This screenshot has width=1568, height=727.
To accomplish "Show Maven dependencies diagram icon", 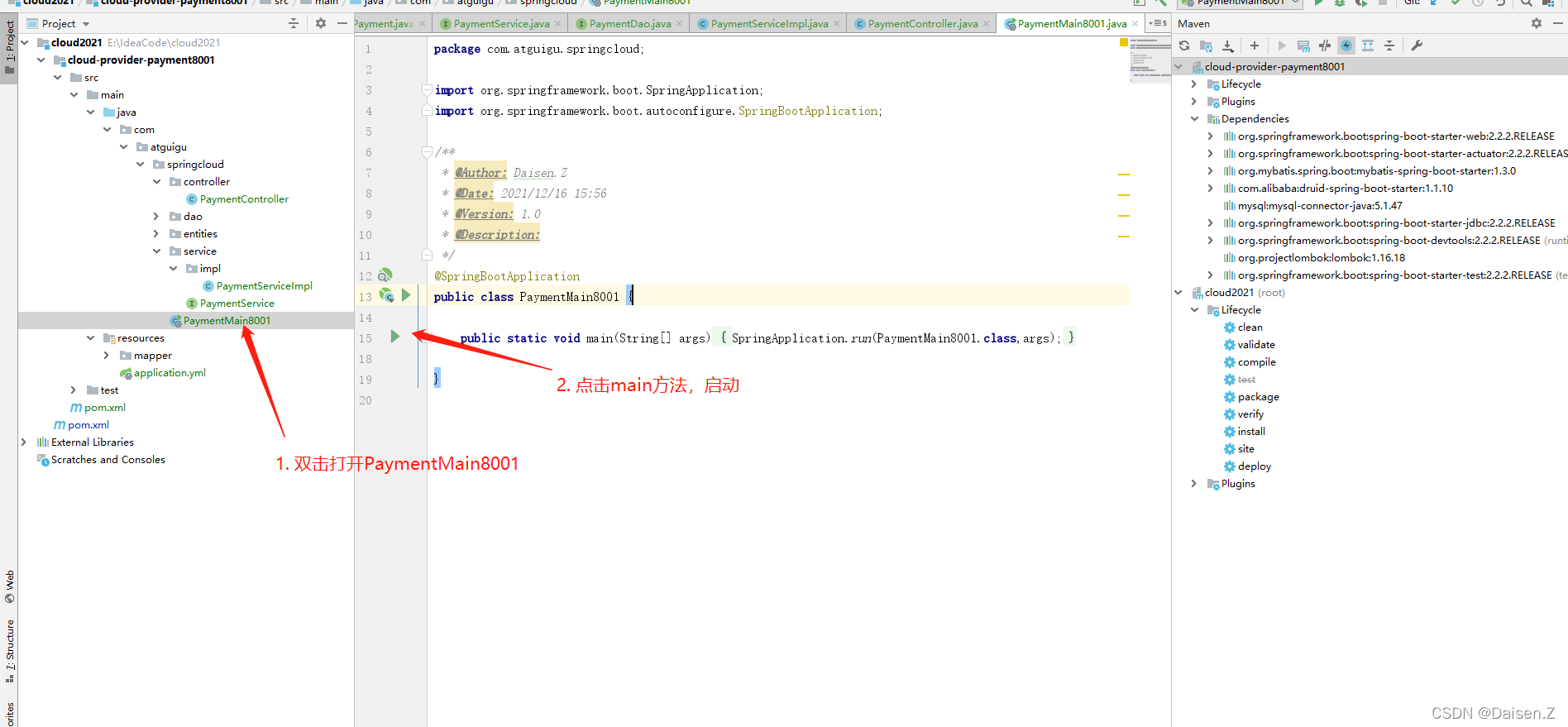I will [1368, 45].
